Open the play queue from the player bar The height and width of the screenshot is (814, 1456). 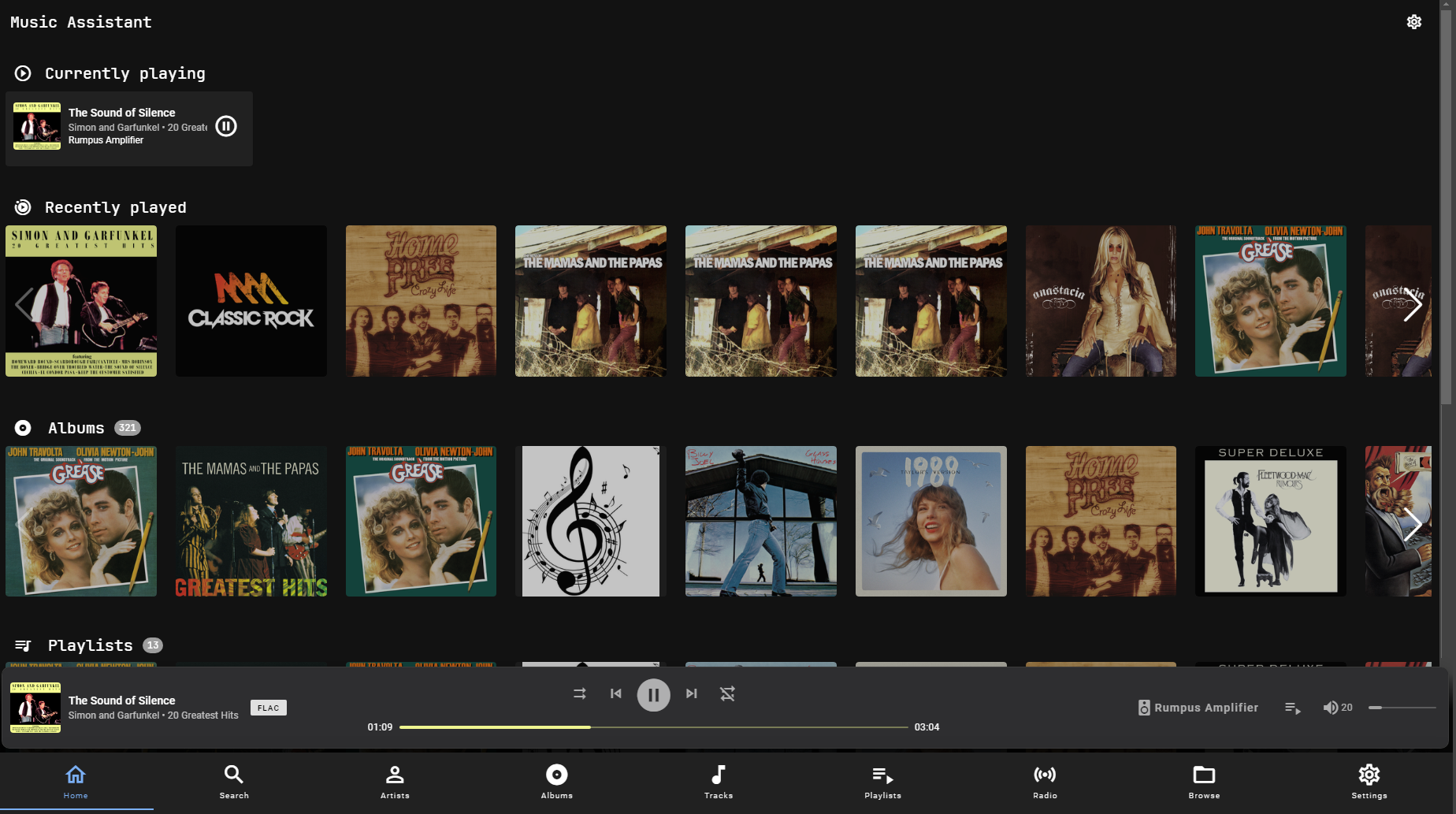click(1293, 708)
